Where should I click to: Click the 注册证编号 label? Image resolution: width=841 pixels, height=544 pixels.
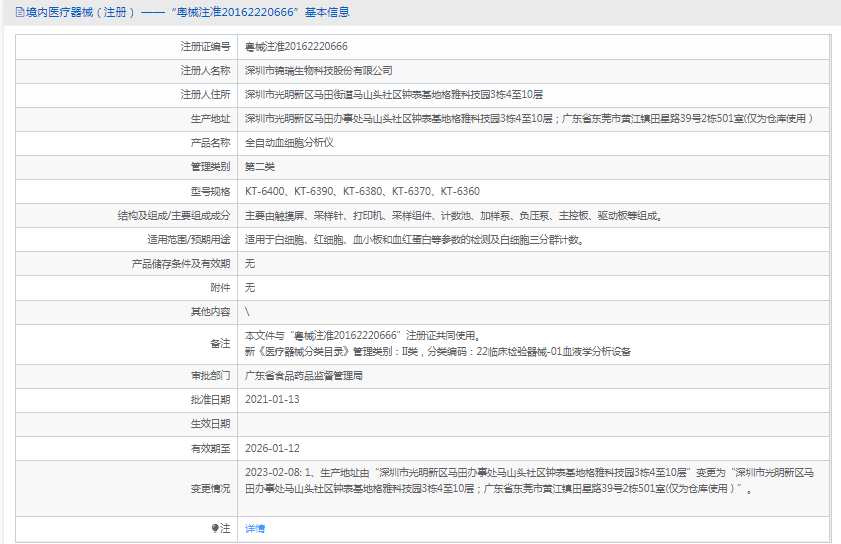(x=205, y=47)
